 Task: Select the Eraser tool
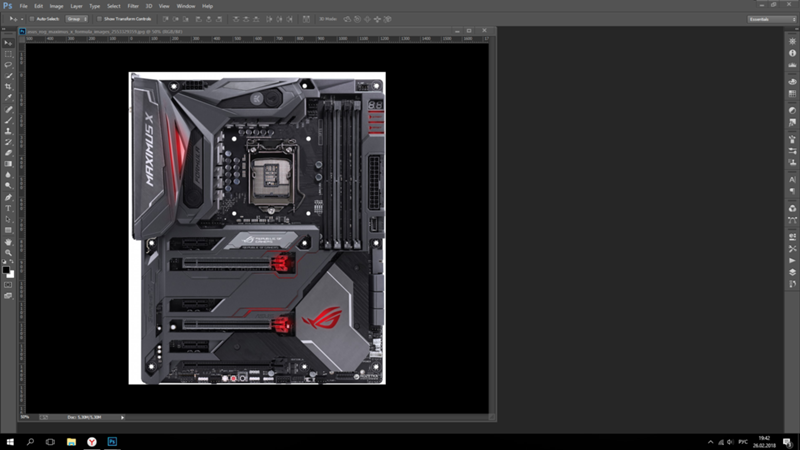(8, 153)
